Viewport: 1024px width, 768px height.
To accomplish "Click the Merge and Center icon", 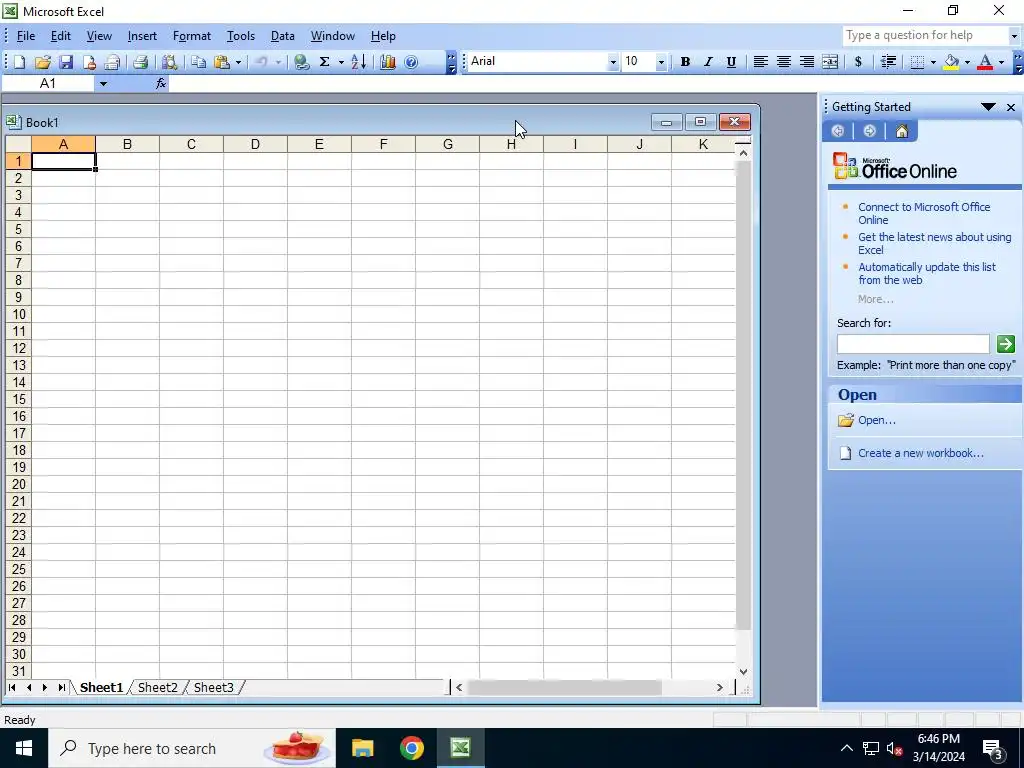I will click(830, 61).
